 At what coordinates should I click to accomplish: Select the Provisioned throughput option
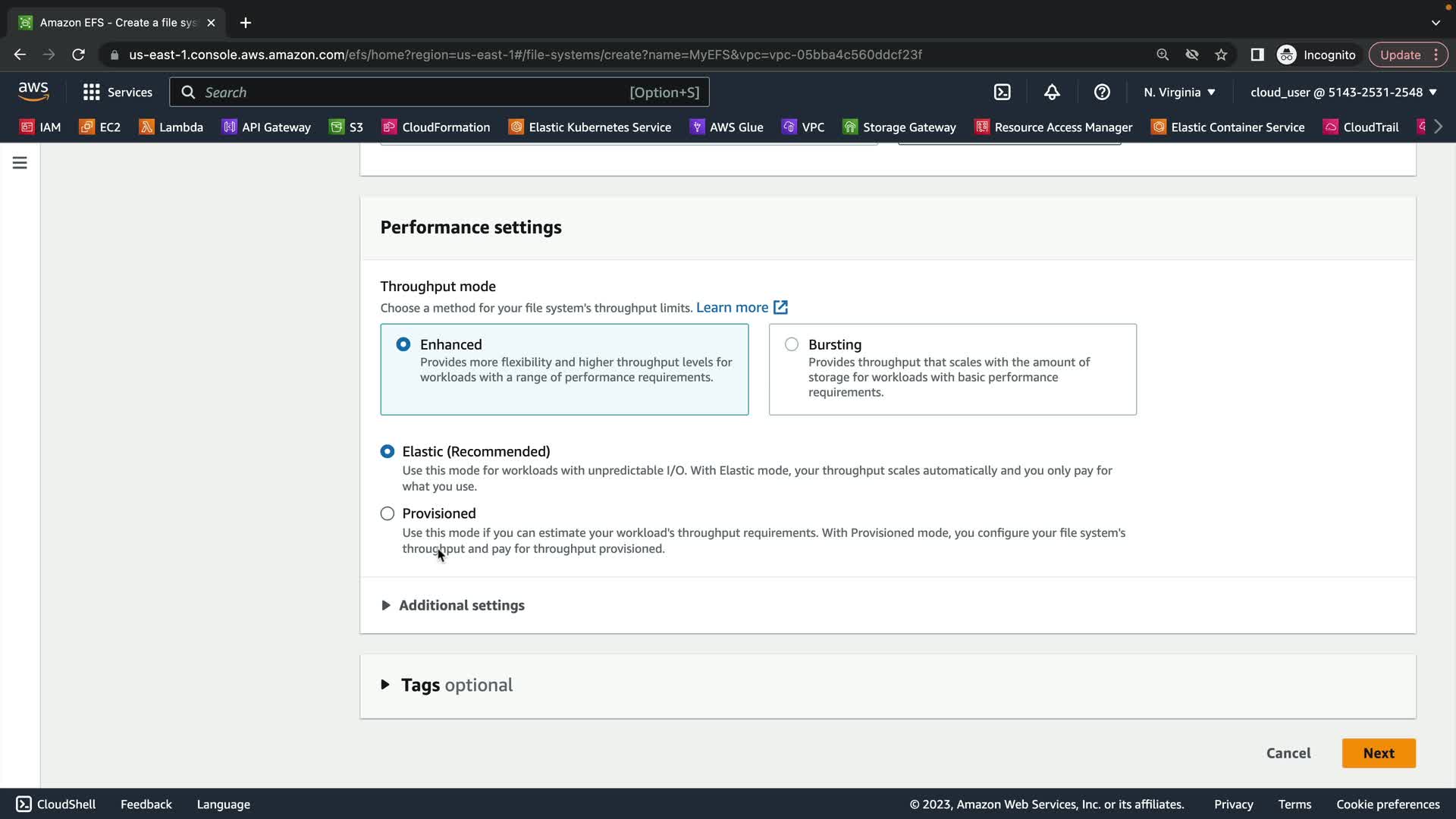[x=388, y=513]
